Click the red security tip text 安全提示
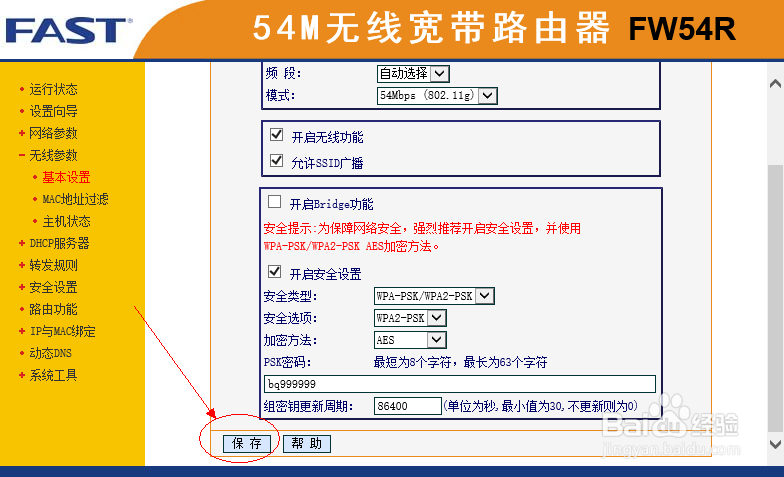 click(x=422, y=238)
